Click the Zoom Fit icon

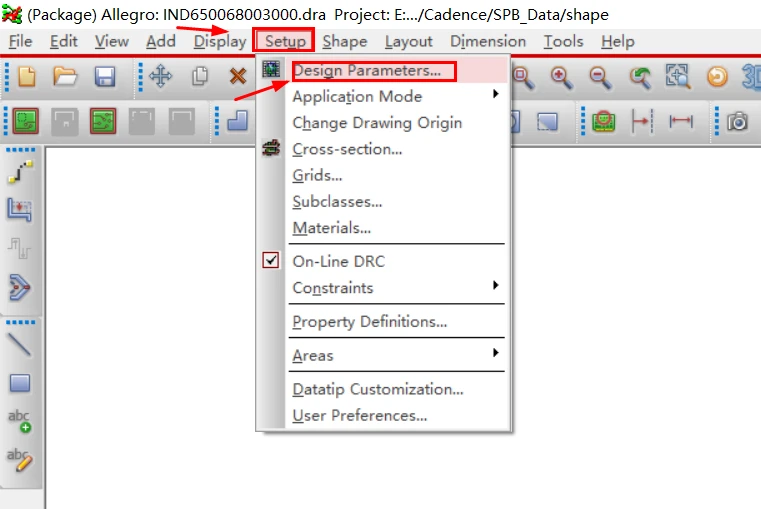point(678,77)
